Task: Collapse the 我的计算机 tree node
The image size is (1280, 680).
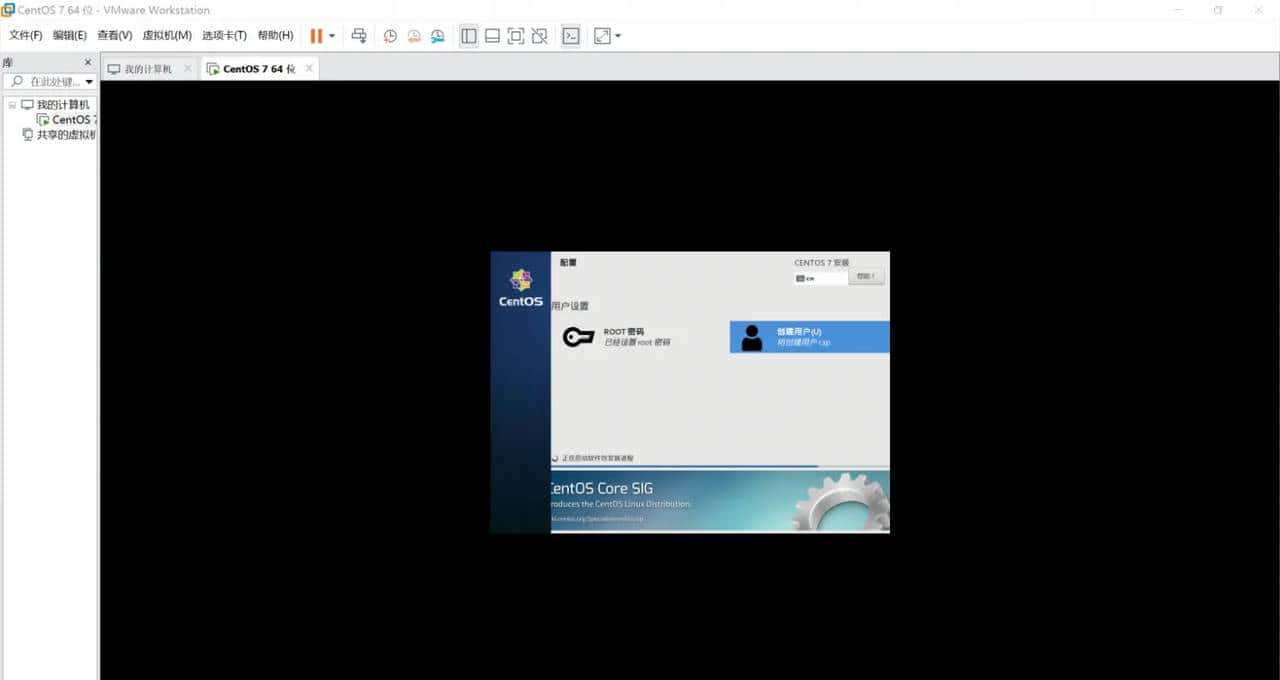Action: pos(12,105)
